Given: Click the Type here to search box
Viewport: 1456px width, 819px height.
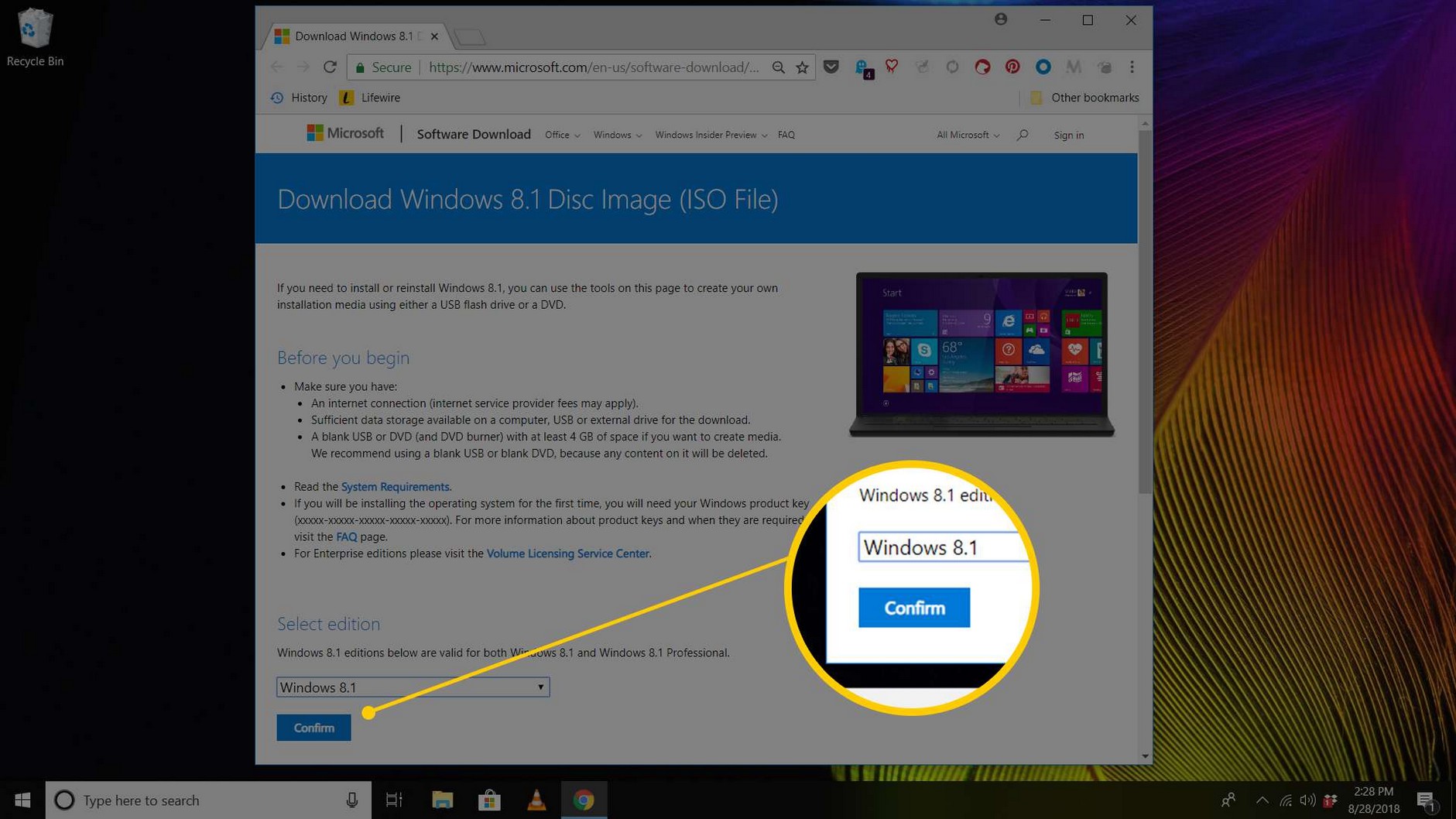Looking at the screenshot, I should tap(208, 800).
